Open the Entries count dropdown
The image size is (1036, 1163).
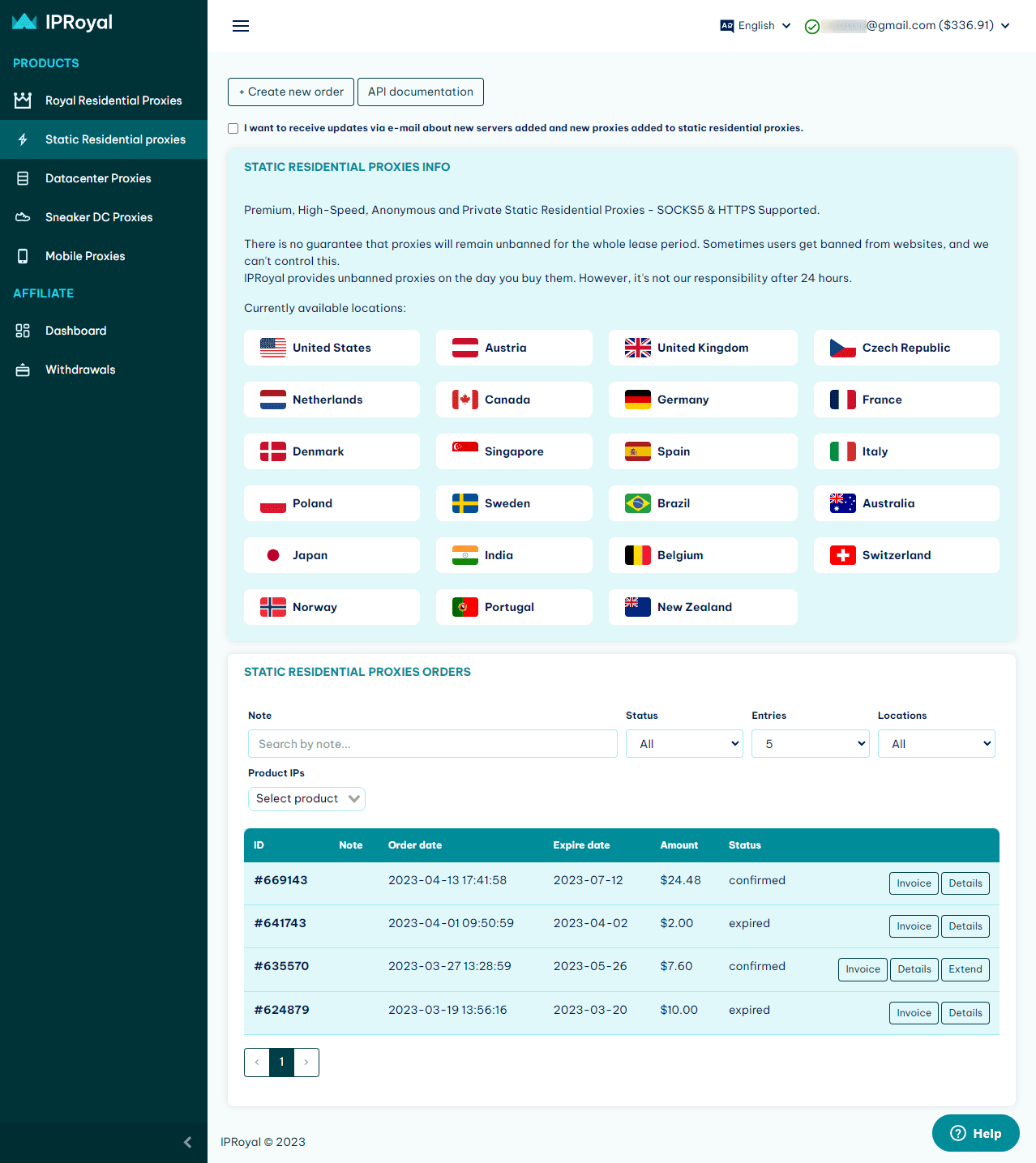click(811, 744)
